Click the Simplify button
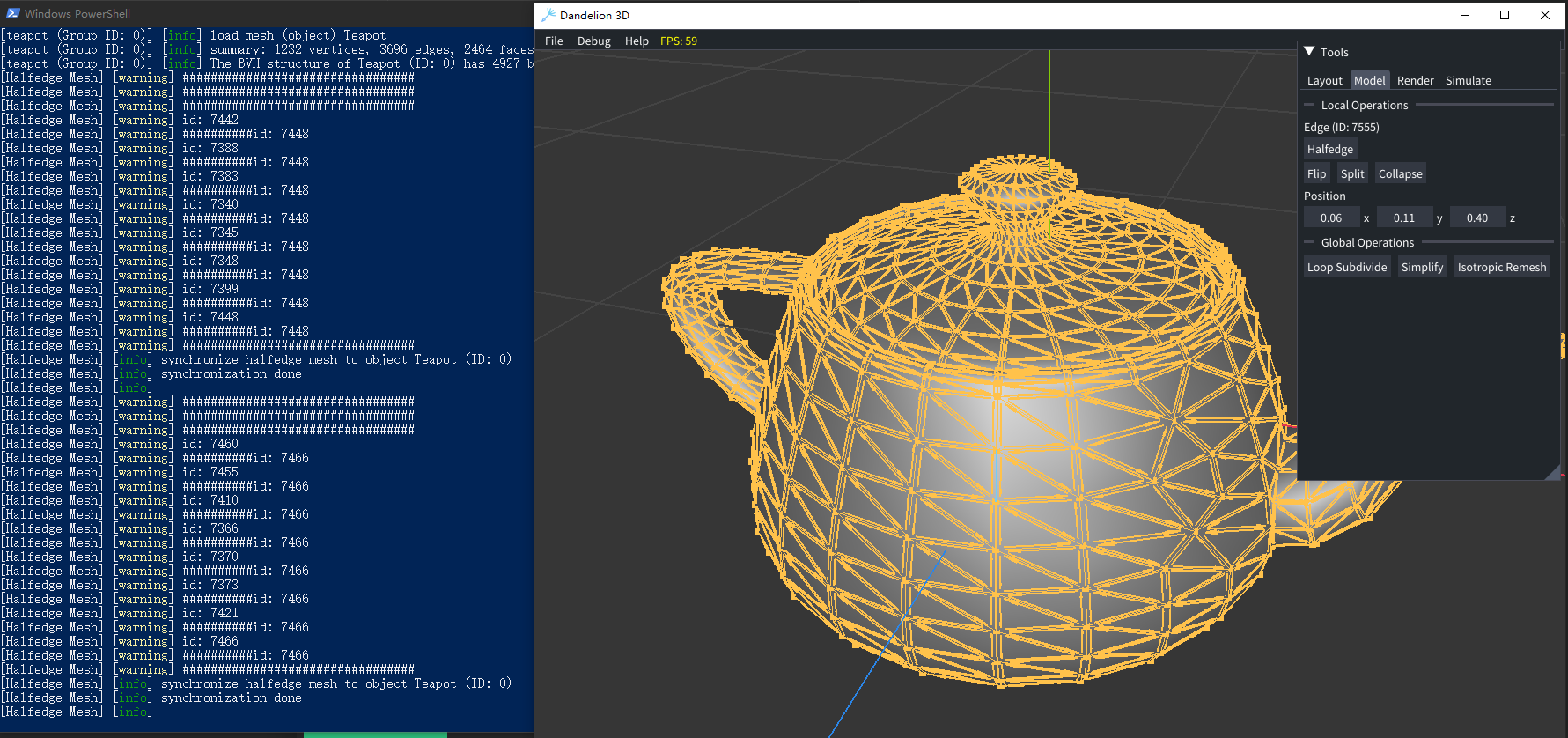 click(1422, 267)
